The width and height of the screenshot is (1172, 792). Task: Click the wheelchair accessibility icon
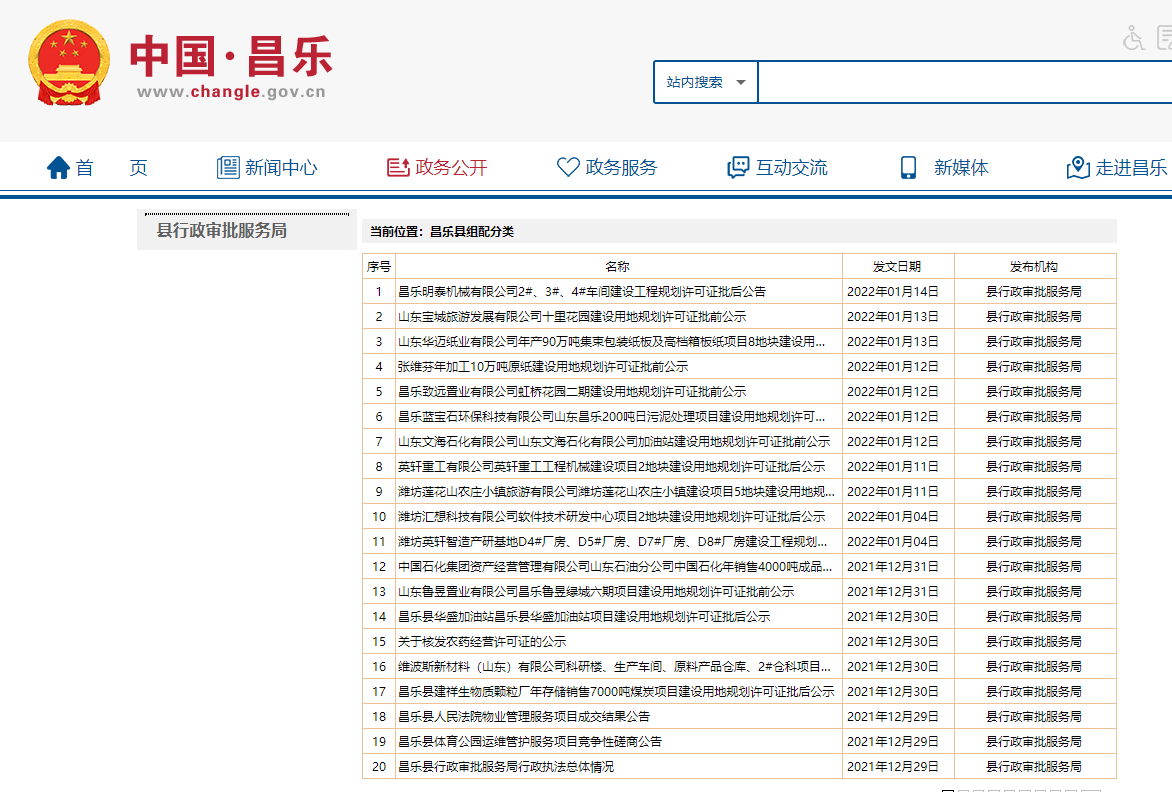click(x=1133, y=39)
